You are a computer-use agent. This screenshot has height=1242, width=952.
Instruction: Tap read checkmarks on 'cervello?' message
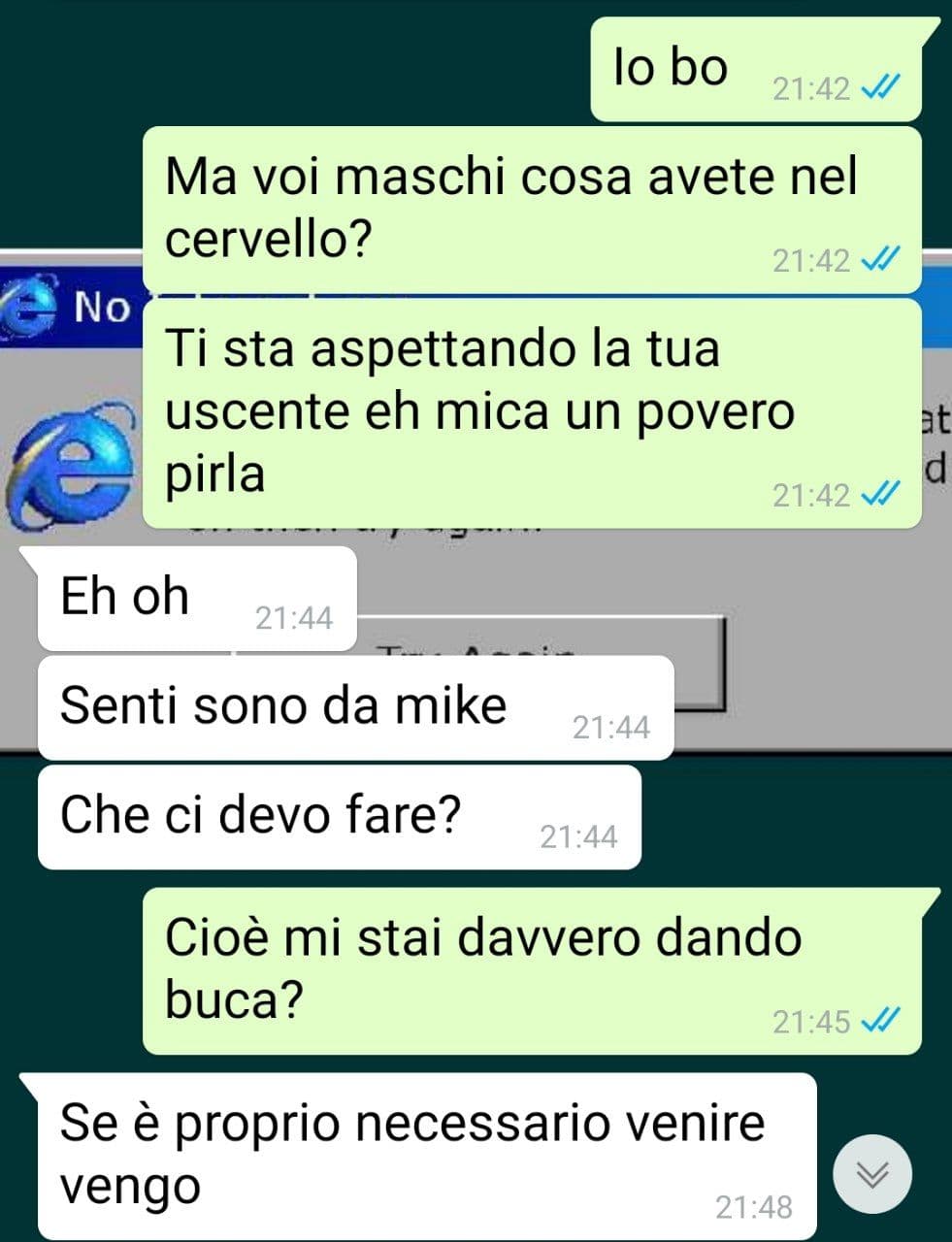pos(881,260)
